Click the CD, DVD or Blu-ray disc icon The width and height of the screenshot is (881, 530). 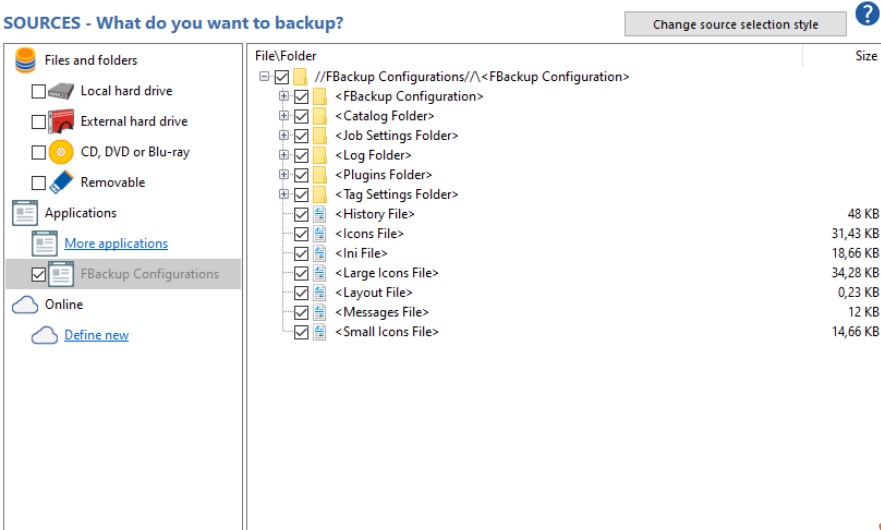(x=61, y=153)
